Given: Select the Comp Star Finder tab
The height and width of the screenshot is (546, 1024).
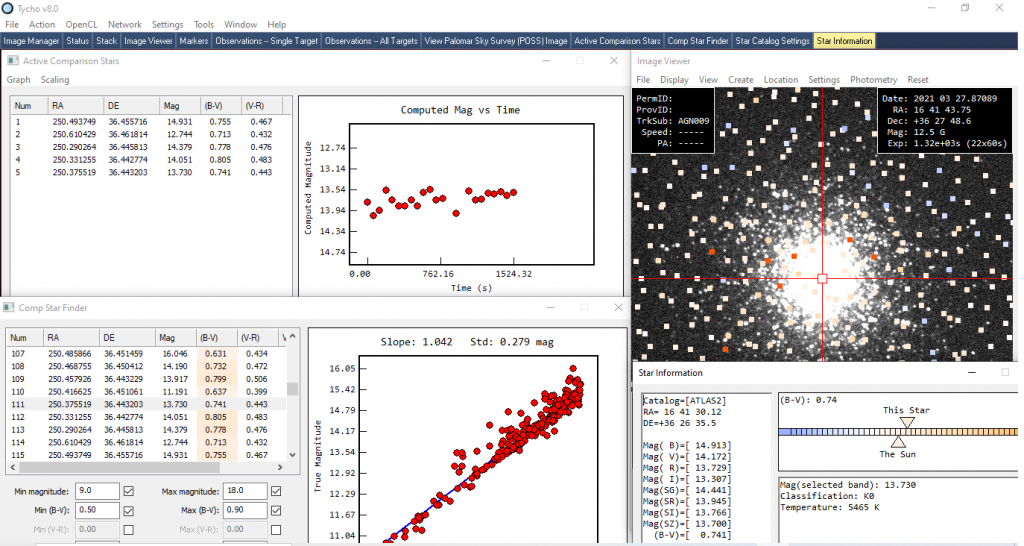Looking at the screenshot, I should pos(697,40).
